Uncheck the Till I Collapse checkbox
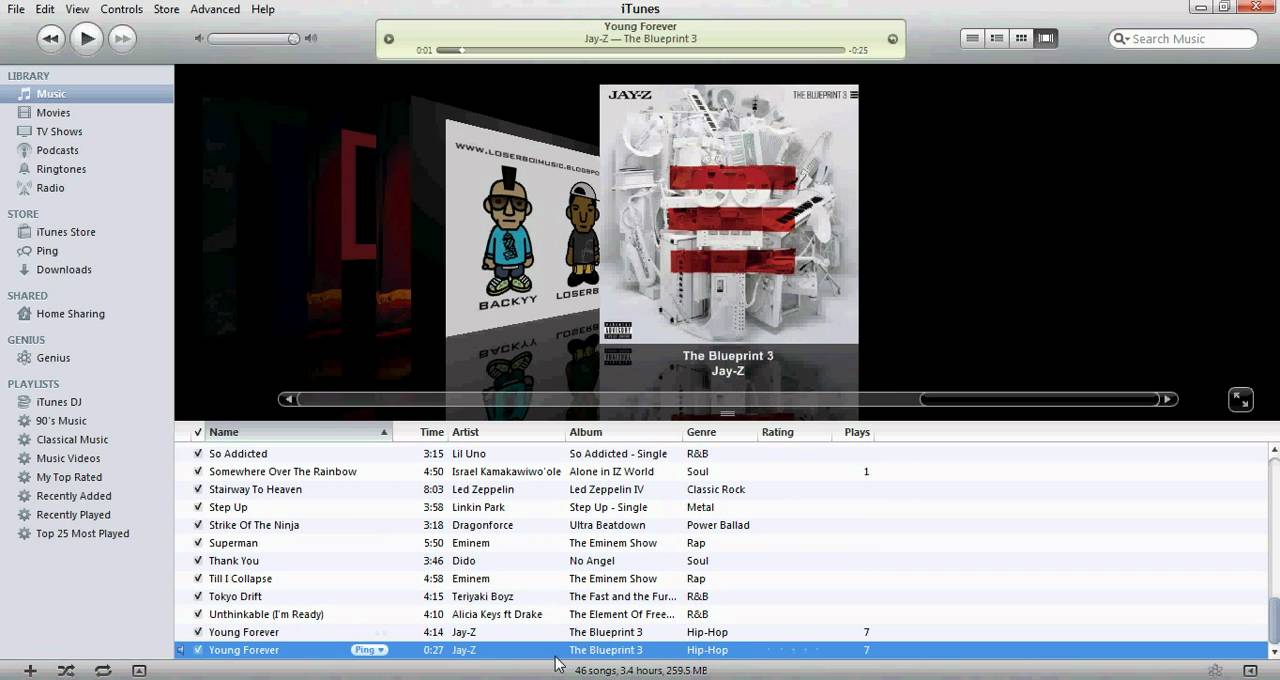1280x680 pixels. click(x=198, y=579)
